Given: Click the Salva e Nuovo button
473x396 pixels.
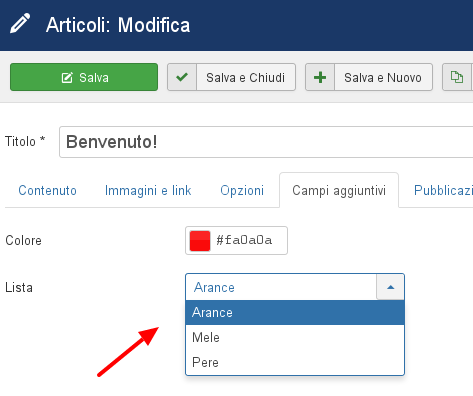Looking at the screenshot, I should click(369, 77).
